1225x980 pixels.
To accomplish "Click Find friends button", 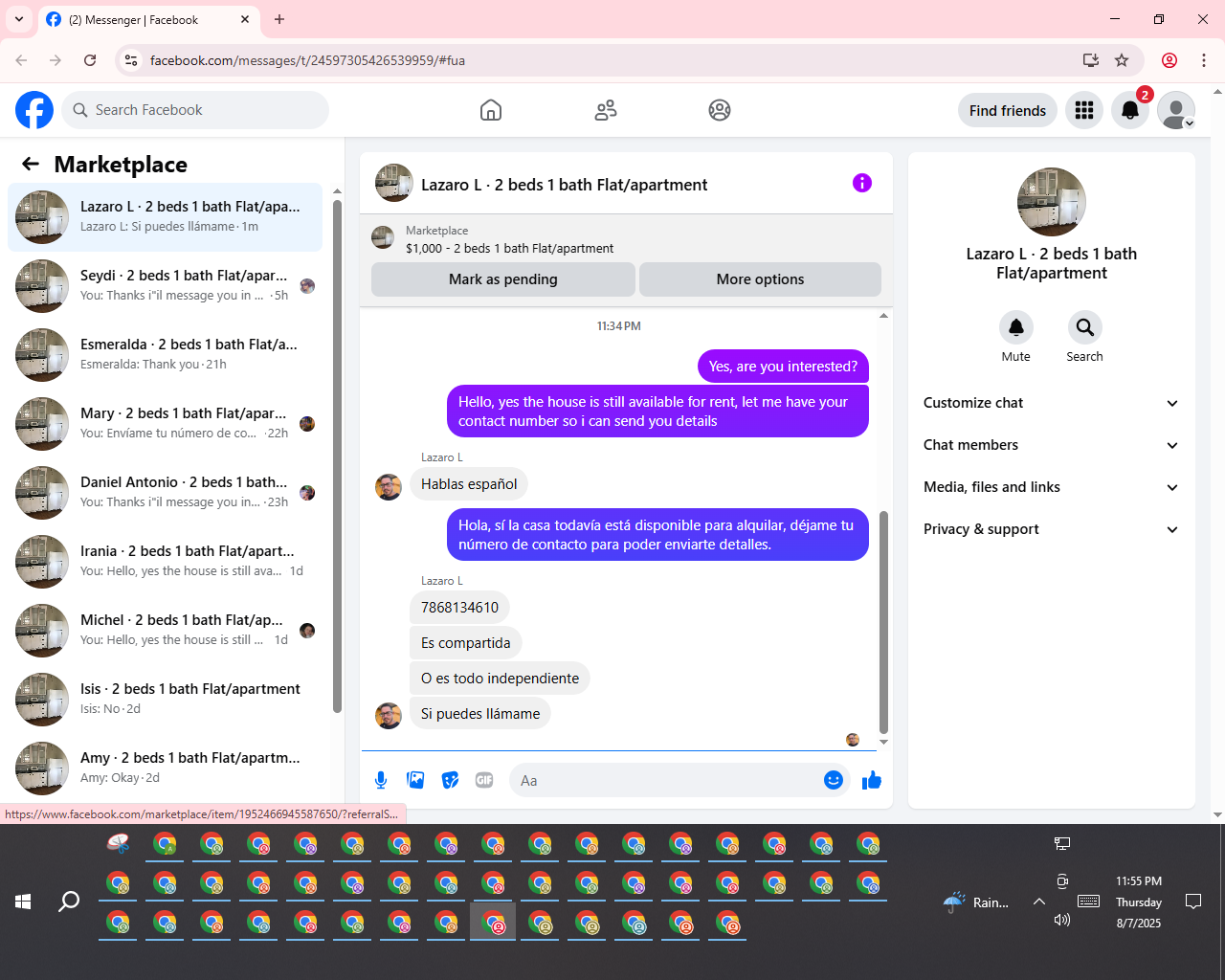I will pyautogui.click(x=1008, y=110).
